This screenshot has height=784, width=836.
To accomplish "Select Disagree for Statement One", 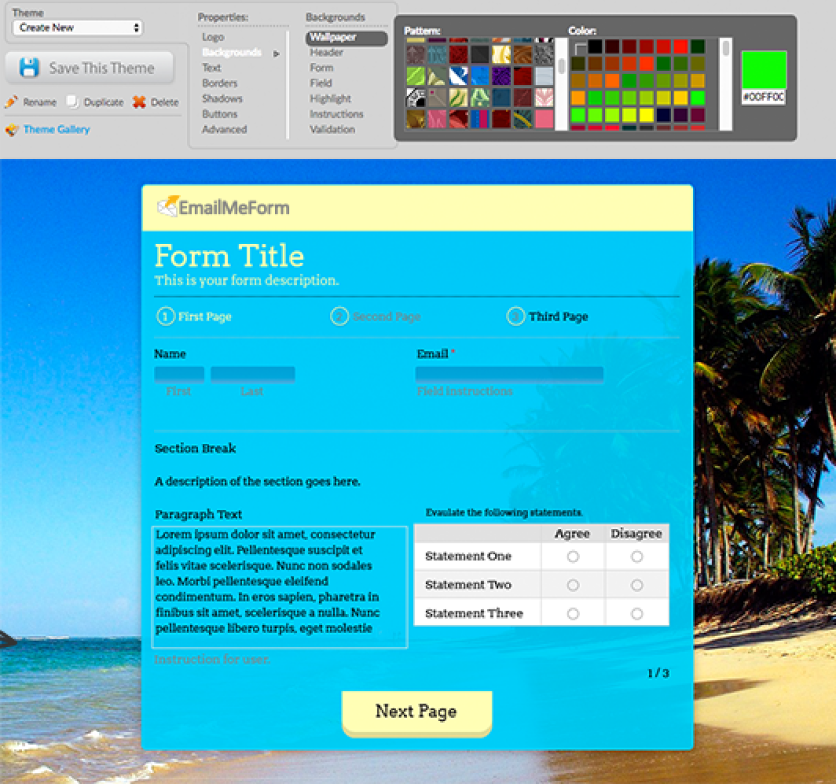I will 637,557.
